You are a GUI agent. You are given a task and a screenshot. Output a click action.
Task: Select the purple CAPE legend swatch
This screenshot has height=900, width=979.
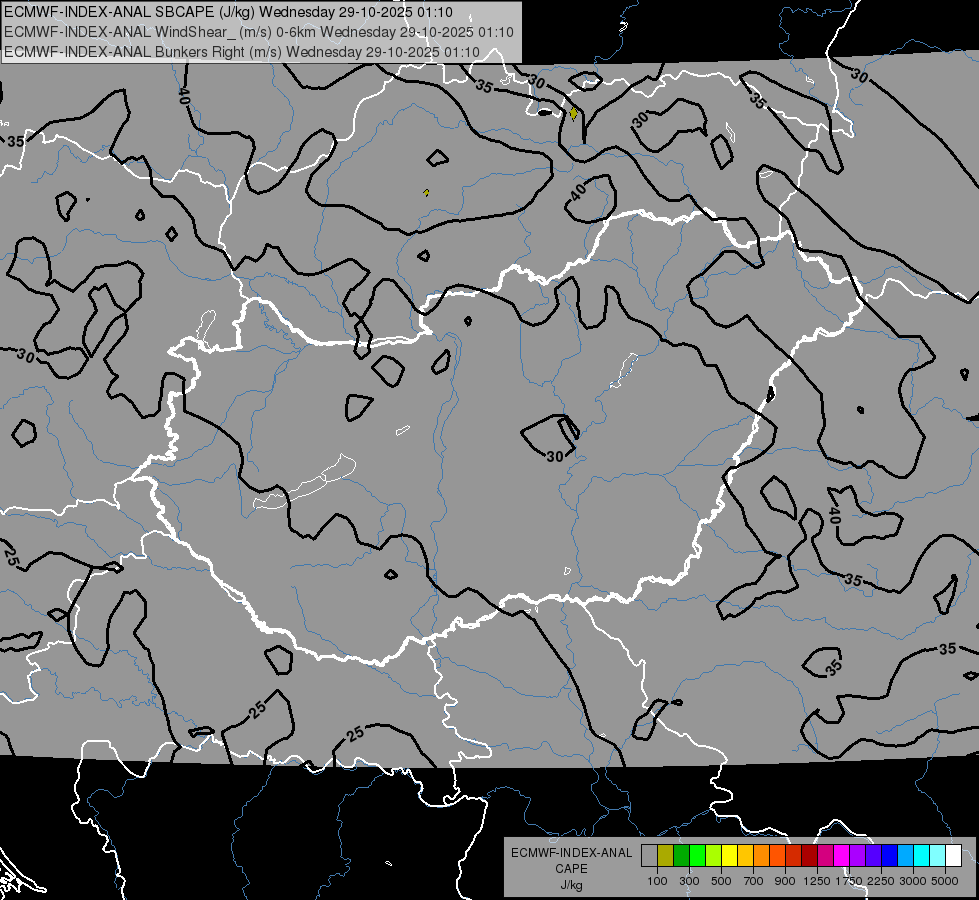[858, 856]
